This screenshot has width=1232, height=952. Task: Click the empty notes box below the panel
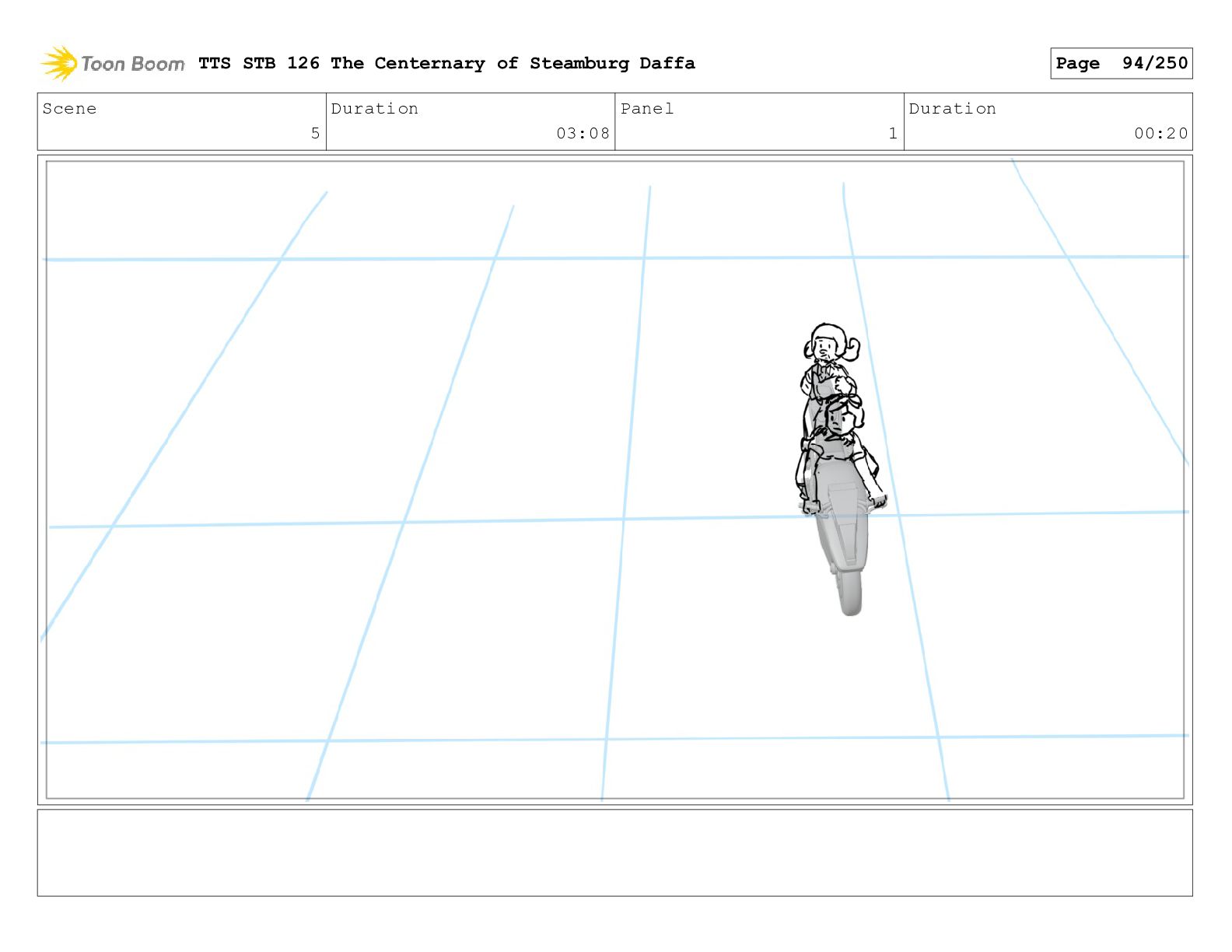point(614,852)
